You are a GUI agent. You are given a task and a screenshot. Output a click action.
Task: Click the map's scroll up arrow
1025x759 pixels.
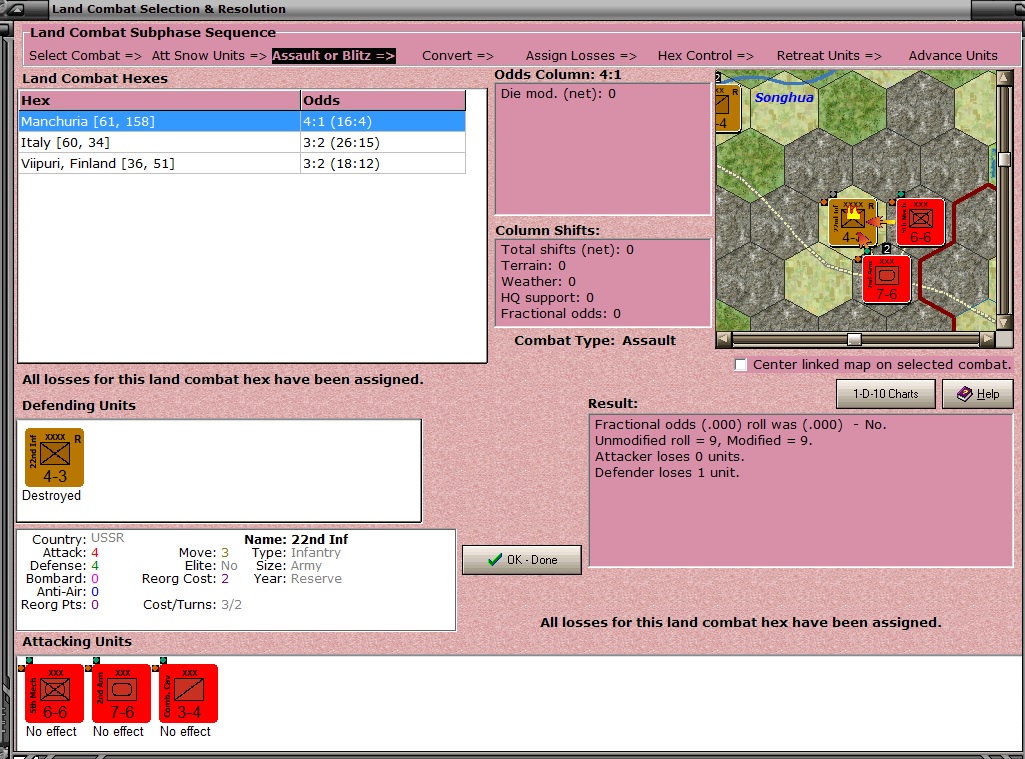1004,78
